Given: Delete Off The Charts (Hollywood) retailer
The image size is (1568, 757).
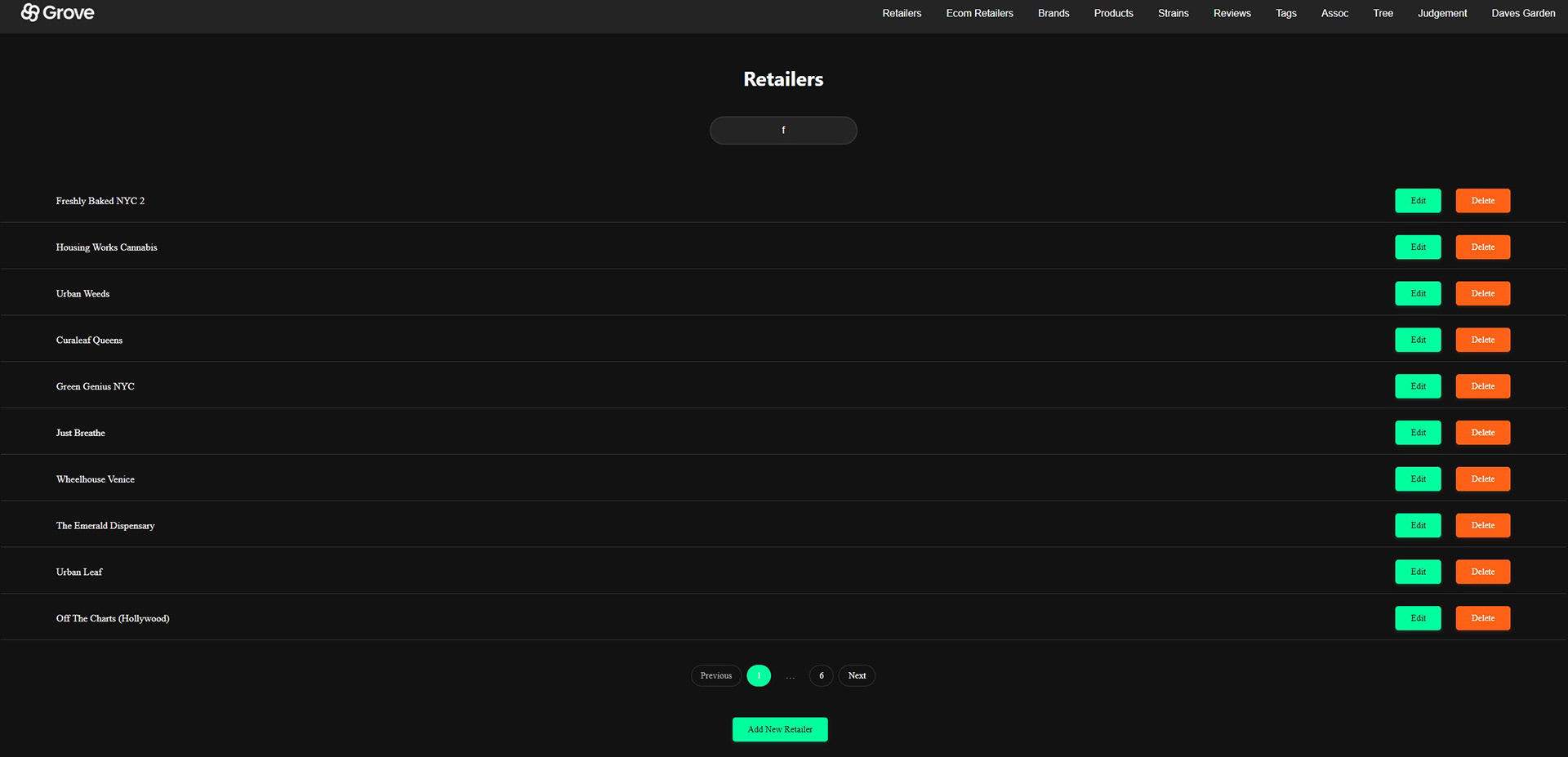Looking at the screenshot, I should (x=1482, y=618).
